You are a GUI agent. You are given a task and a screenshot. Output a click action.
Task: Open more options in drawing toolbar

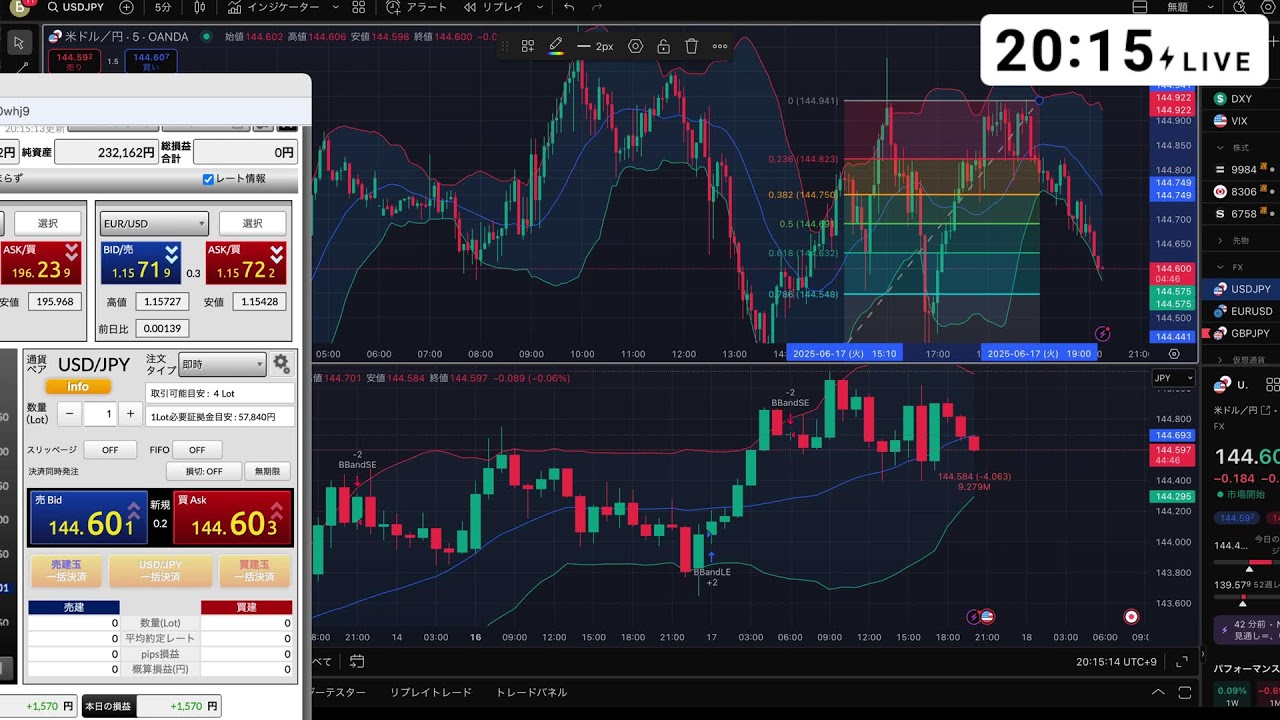719,46
